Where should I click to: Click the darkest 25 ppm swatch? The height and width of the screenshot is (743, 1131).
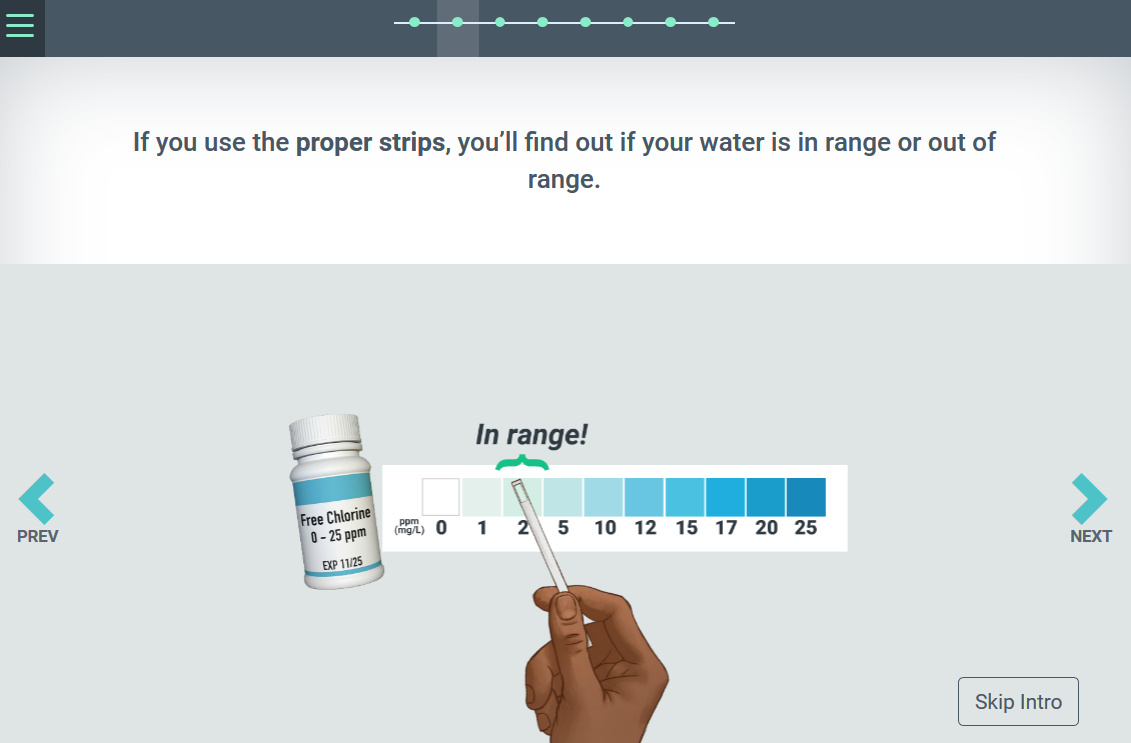(x=806, y=497)
